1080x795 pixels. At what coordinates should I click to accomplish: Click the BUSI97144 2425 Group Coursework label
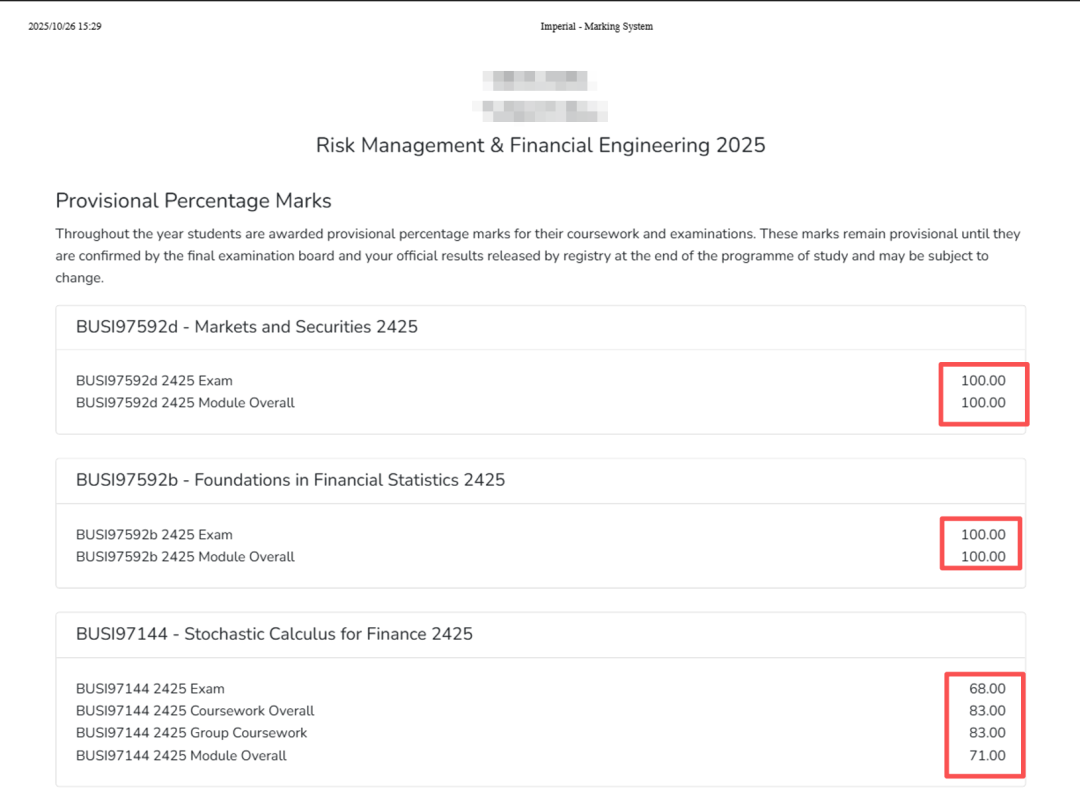point(191,733)
